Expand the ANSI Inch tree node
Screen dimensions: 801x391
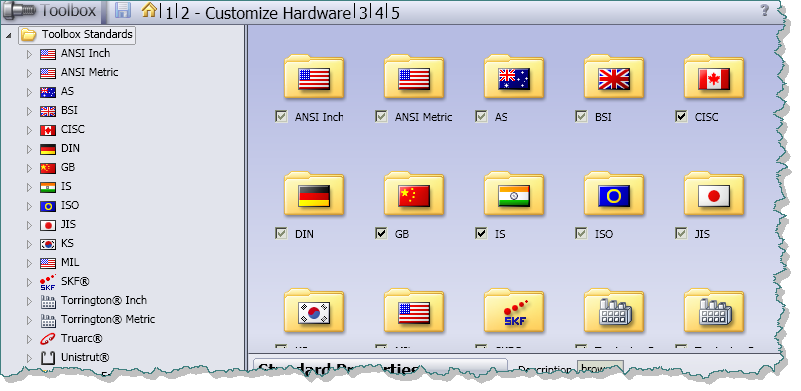tap(29, 54)
